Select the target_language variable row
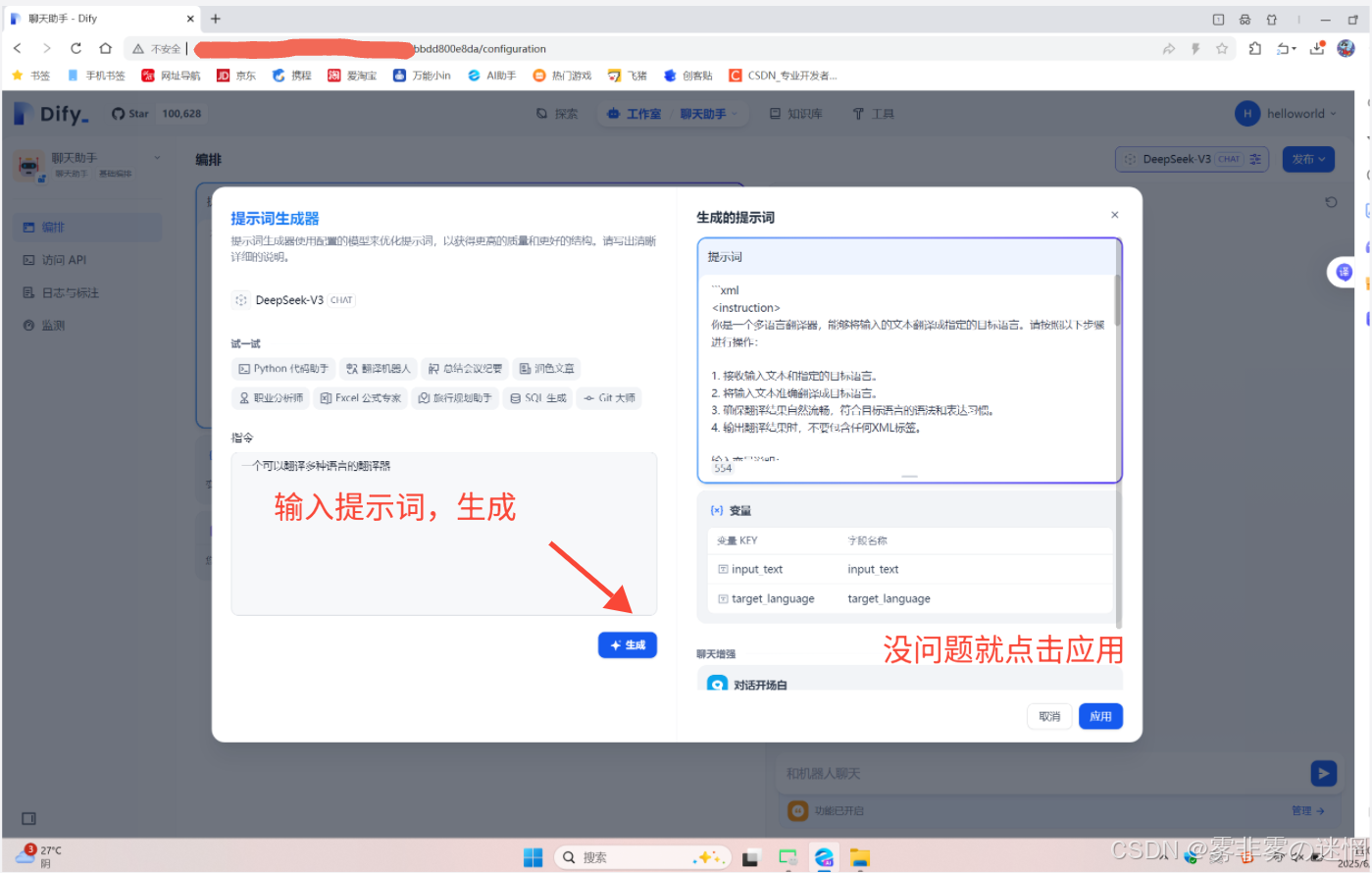This screenshot has width=1372, height=873. pyautogui.click(x=910, y=598)
